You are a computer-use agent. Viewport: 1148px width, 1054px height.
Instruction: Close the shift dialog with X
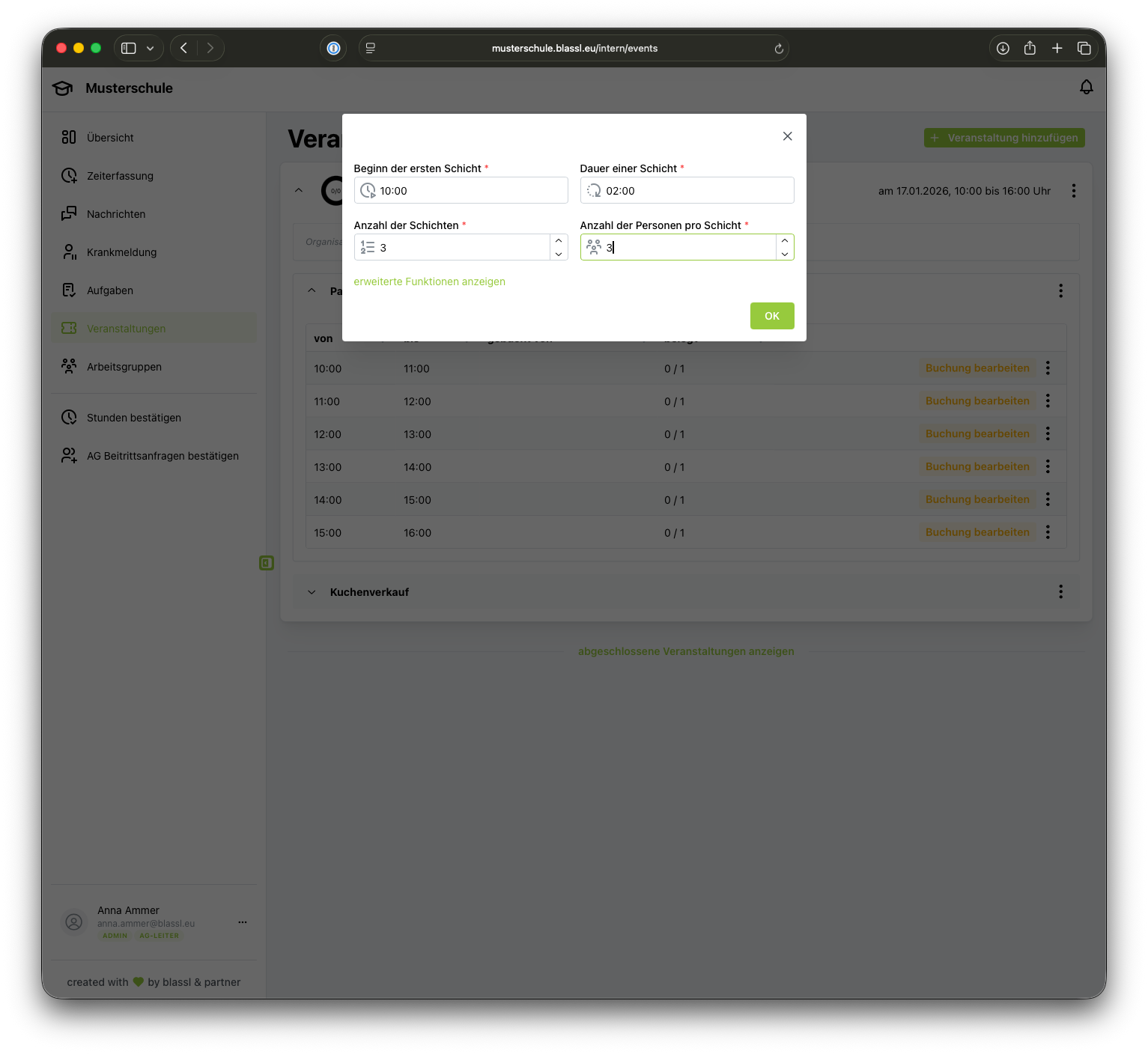click(x=787, y=136)
